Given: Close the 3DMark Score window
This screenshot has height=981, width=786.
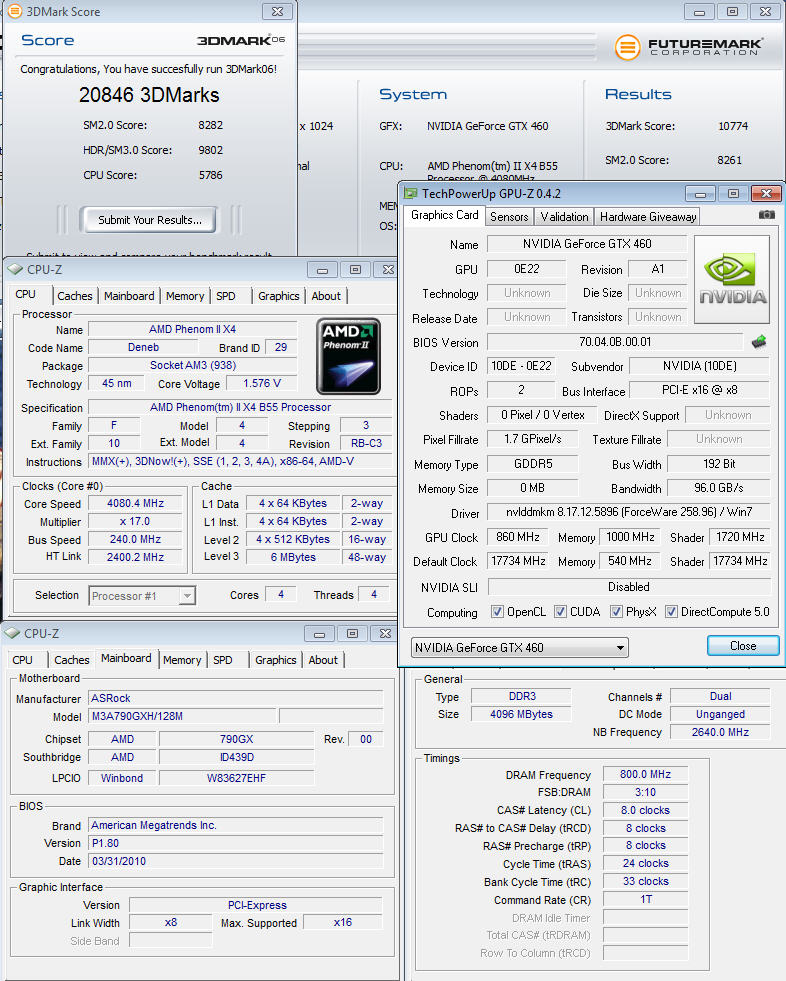Looking at the screenshot, I should [x=277, y=11].
